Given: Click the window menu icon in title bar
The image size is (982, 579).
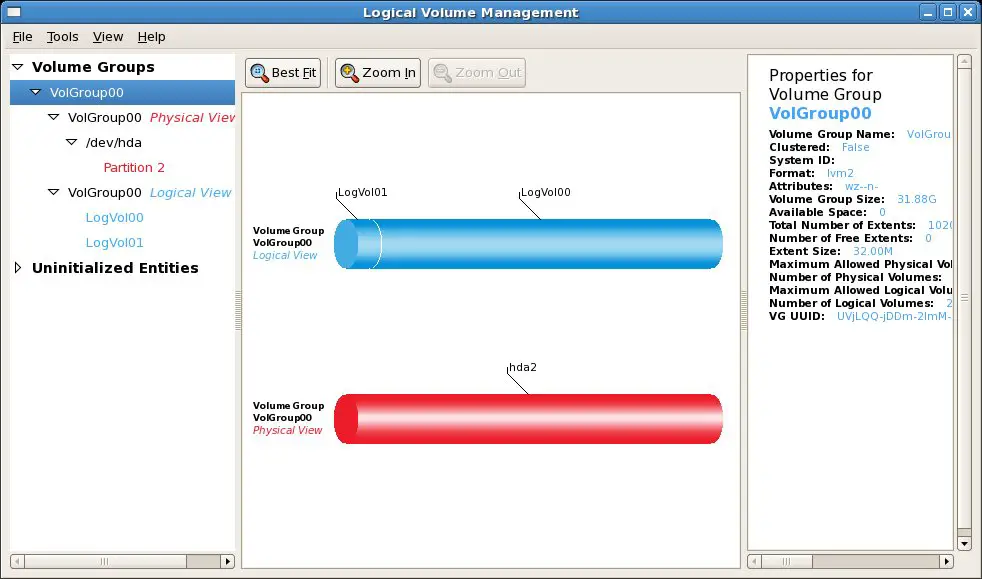Looking at the screenshot, I should pyautogui.click(x=13, y=12).
